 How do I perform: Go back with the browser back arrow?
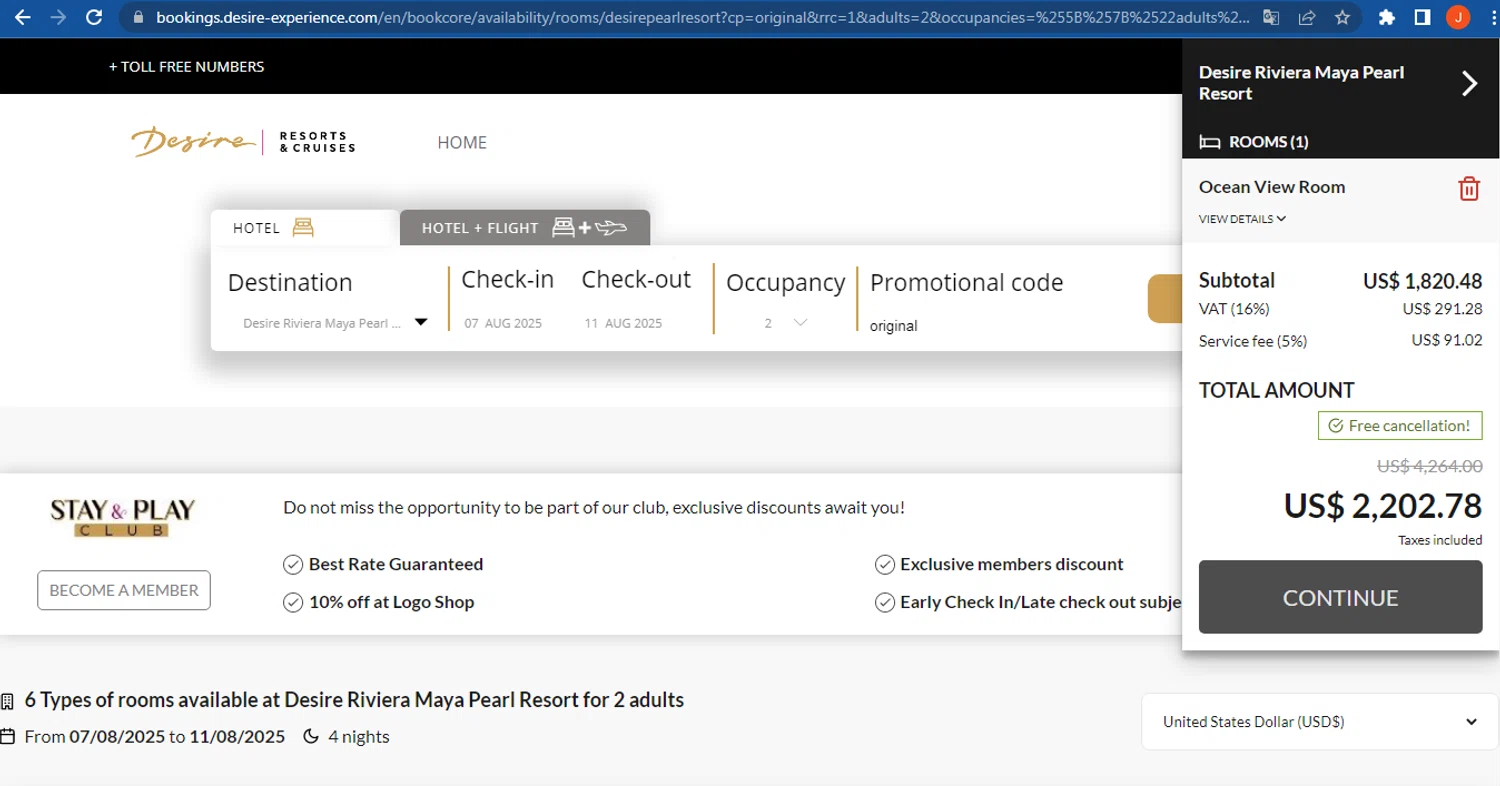(x=23, y=17)
